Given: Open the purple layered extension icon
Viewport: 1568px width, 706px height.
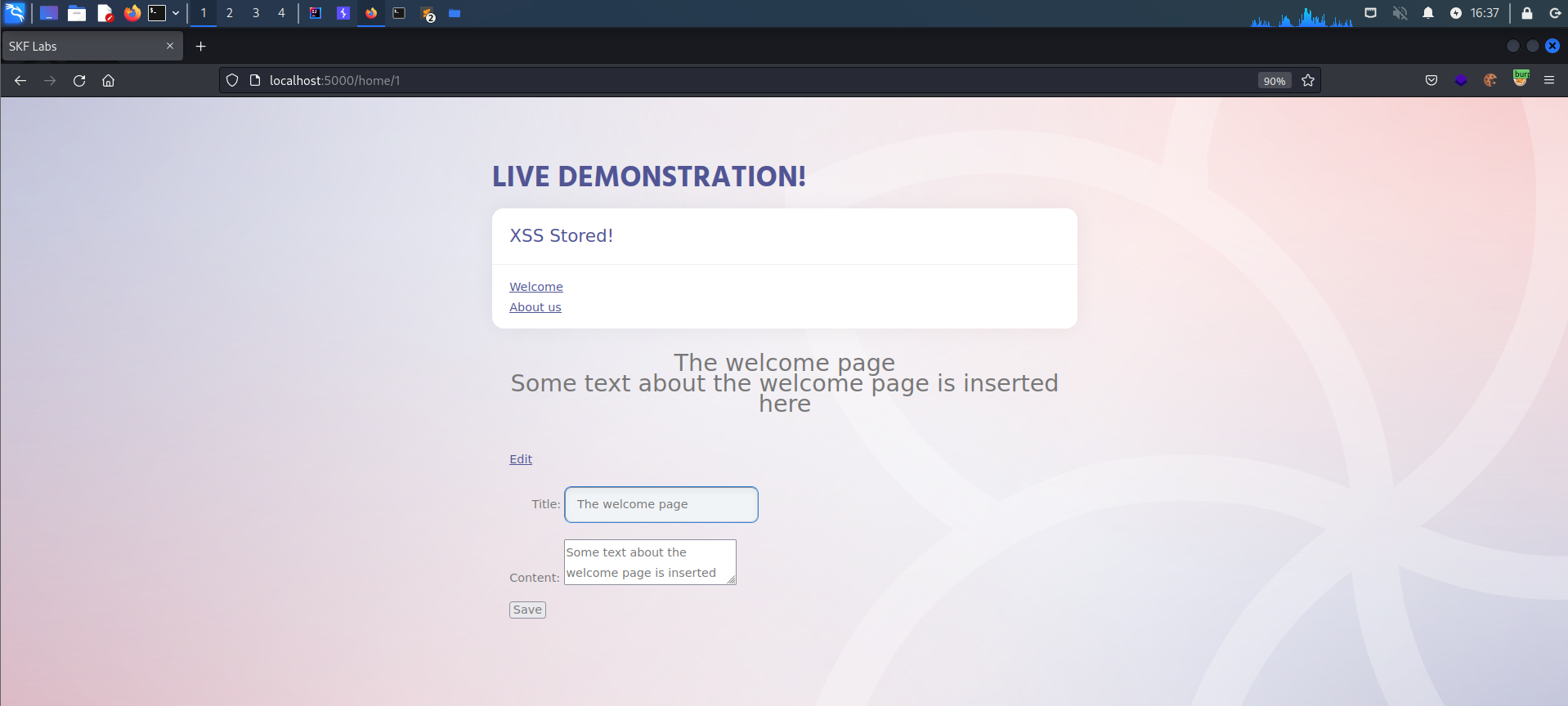Looking at the screenshot, I should [1461, 80].
